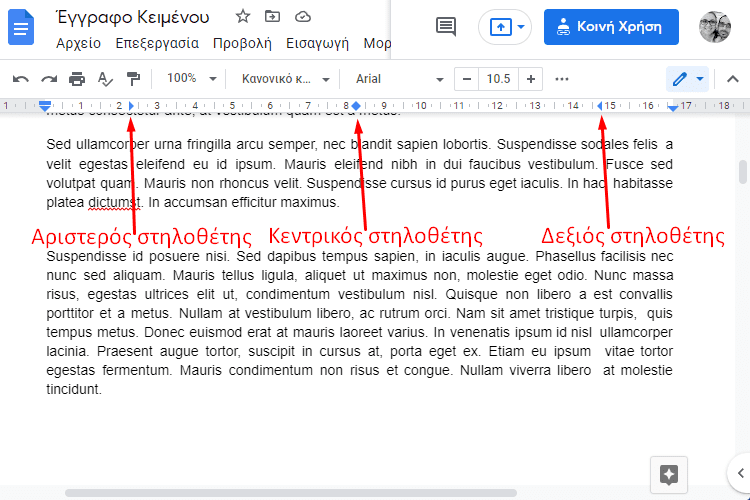Move document with the folder icon
750x500 pixels.
[x=272, y=17]
